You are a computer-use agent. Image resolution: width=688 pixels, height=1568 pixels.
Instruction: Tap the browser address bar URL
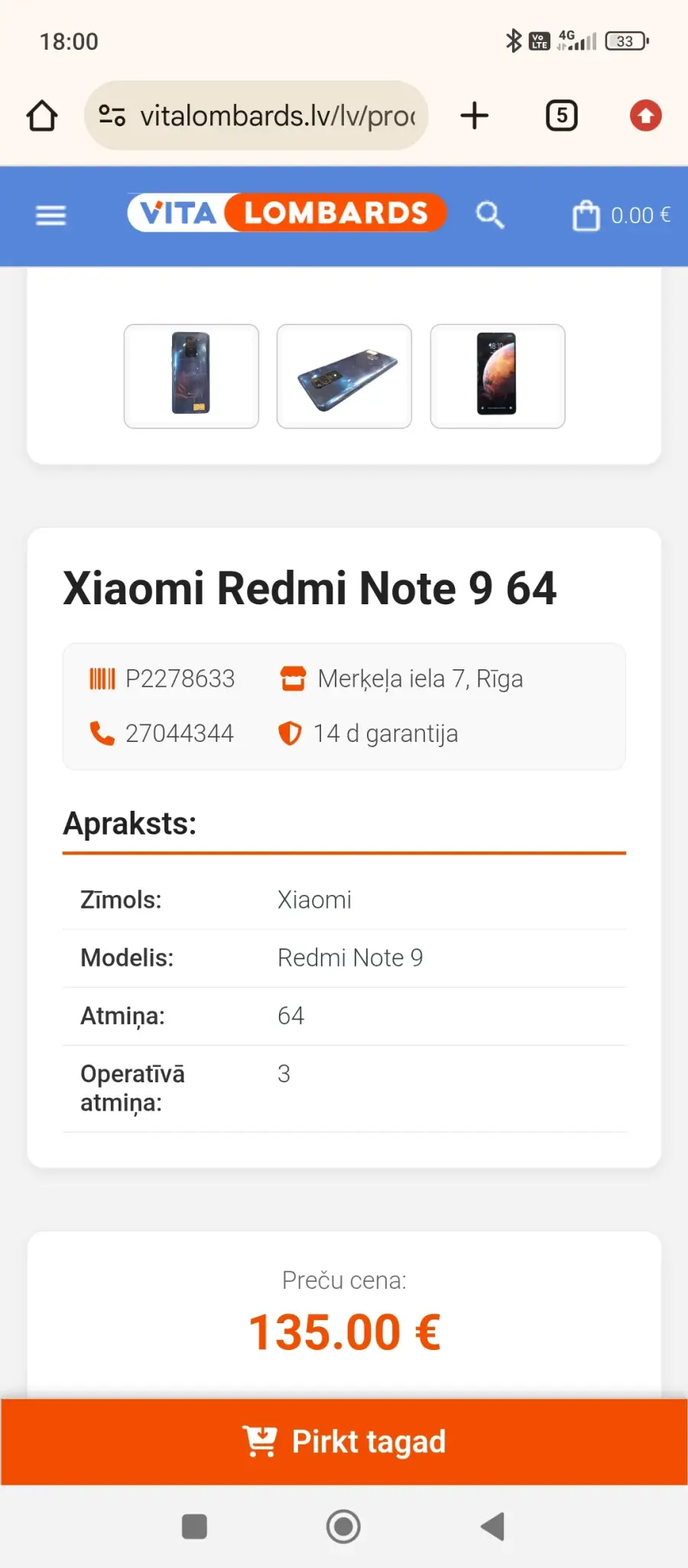pyautogui.click(x=277, y=116)
